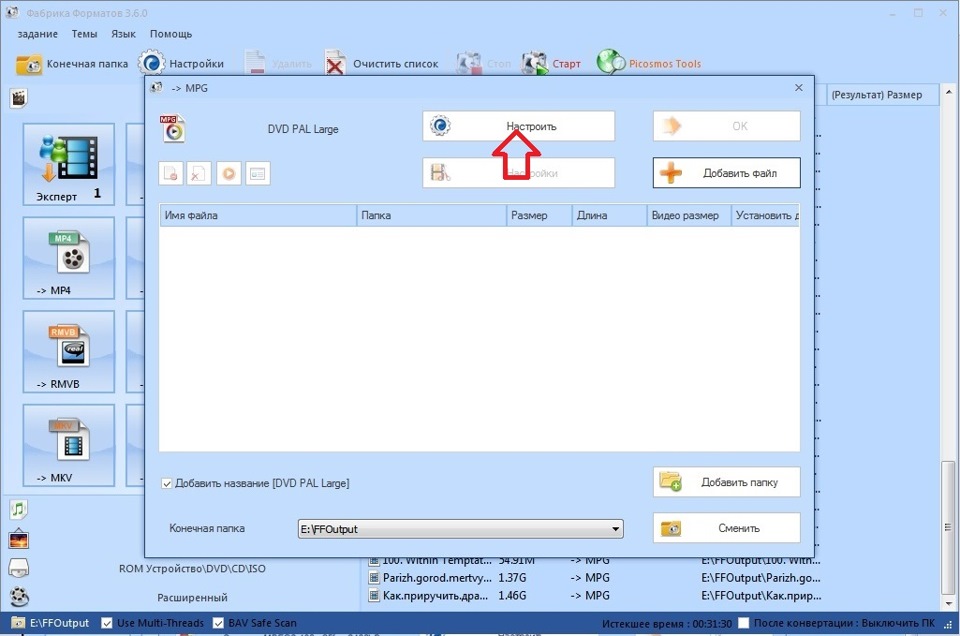Open the задание menu
Image resolution: width=960 pixels, height=636 pixels.
(37, 34)
